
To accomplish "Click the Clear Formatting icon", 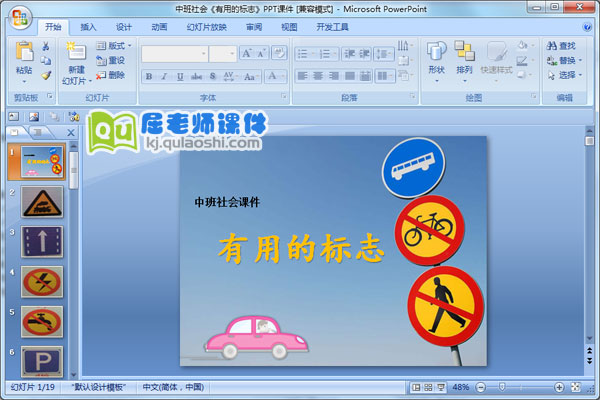I will coord(279,53).
